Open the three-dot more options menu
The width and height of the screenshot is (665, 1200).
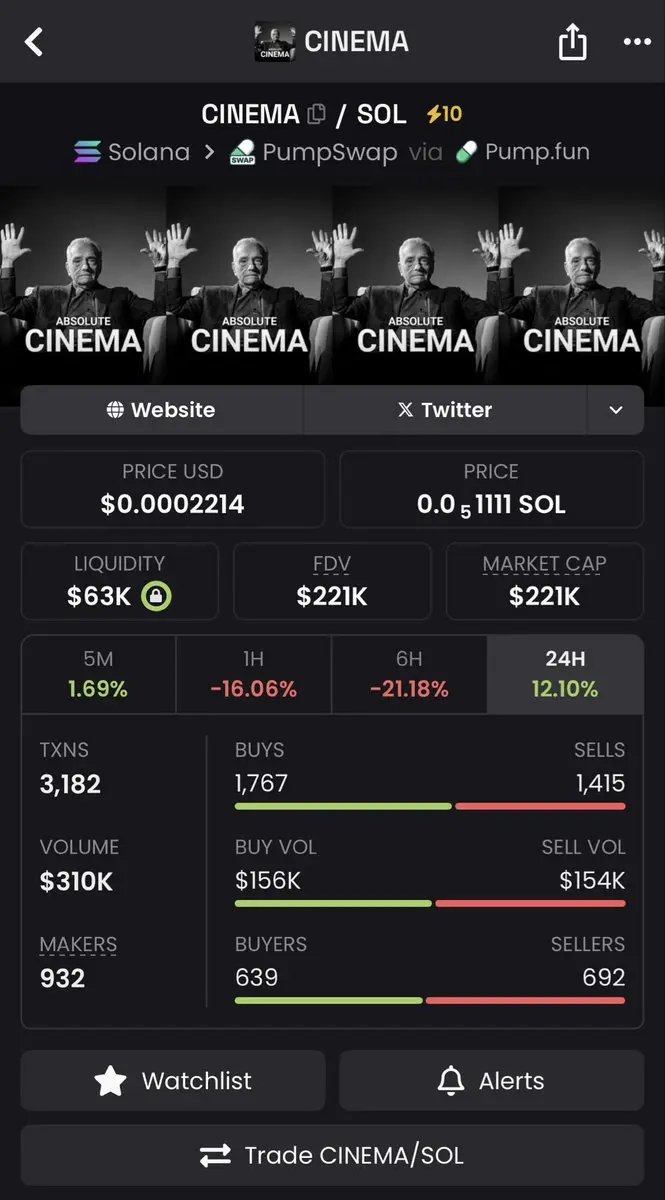coord(637,42)
